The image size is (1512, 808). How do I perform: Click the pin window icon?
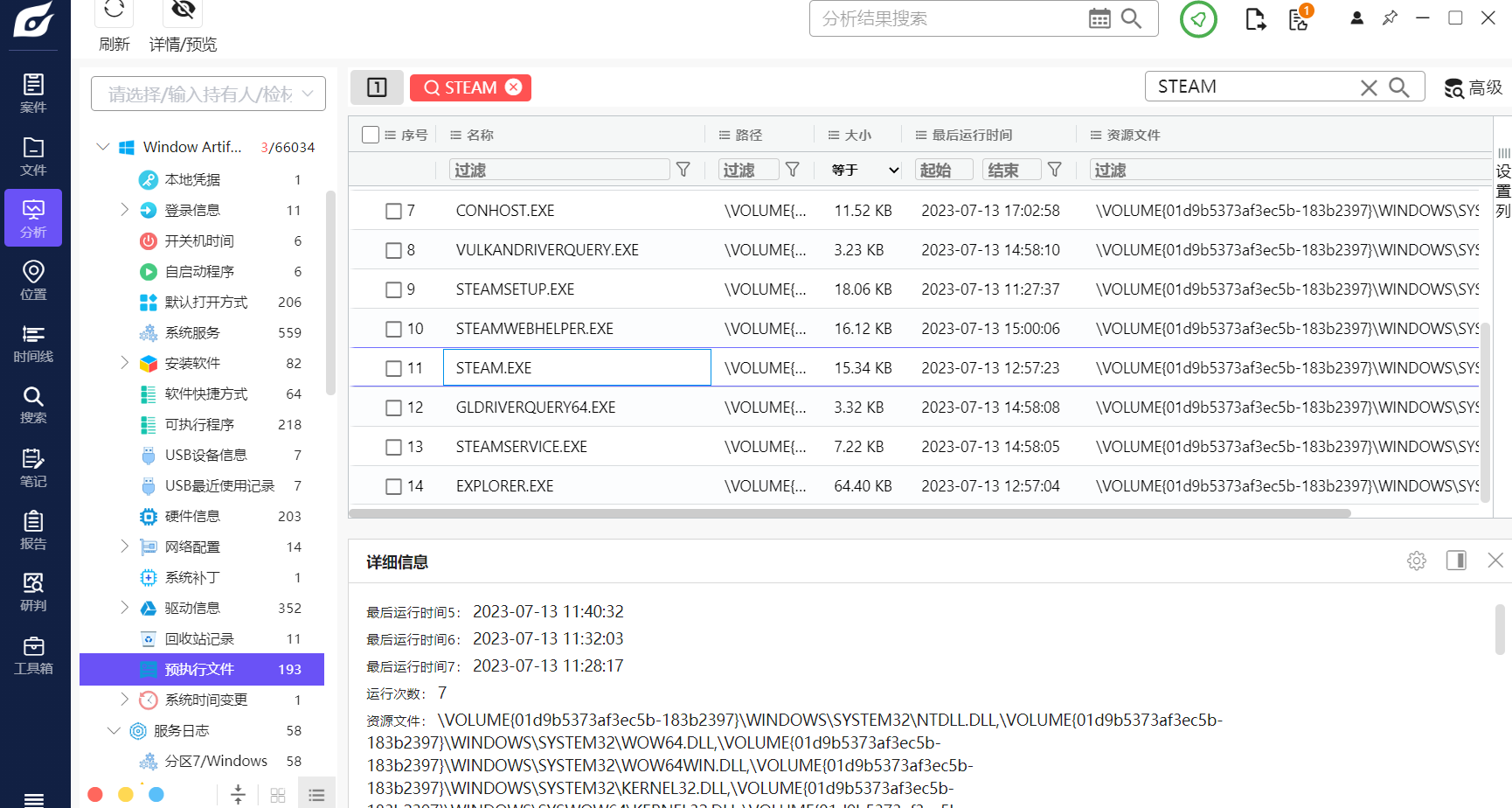click(1390, 17)
